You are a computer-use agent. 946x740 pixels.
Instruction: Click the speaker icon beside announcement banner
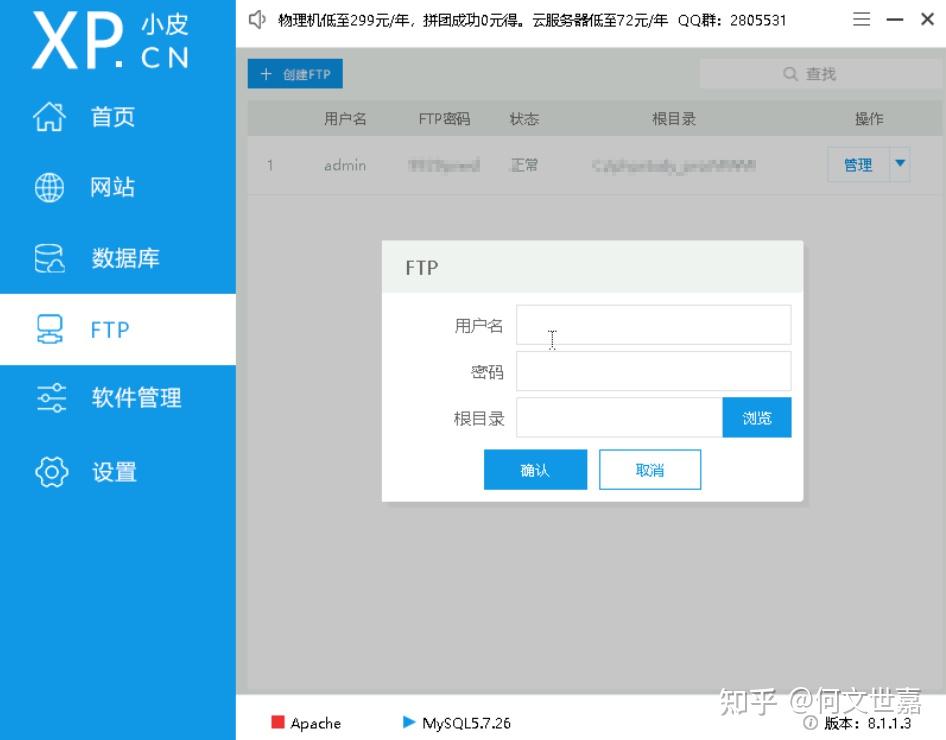(256, 19)
